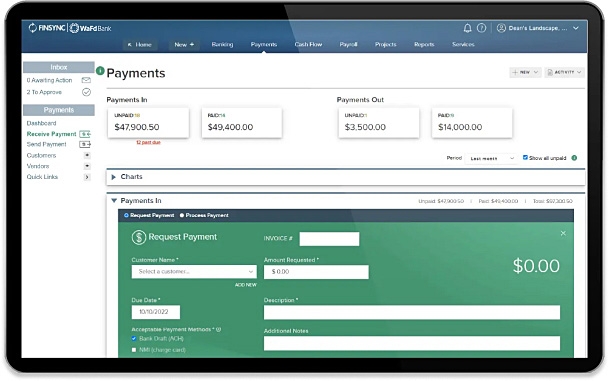Open 0 Awaiting Action in Inbox

[49, 80]
